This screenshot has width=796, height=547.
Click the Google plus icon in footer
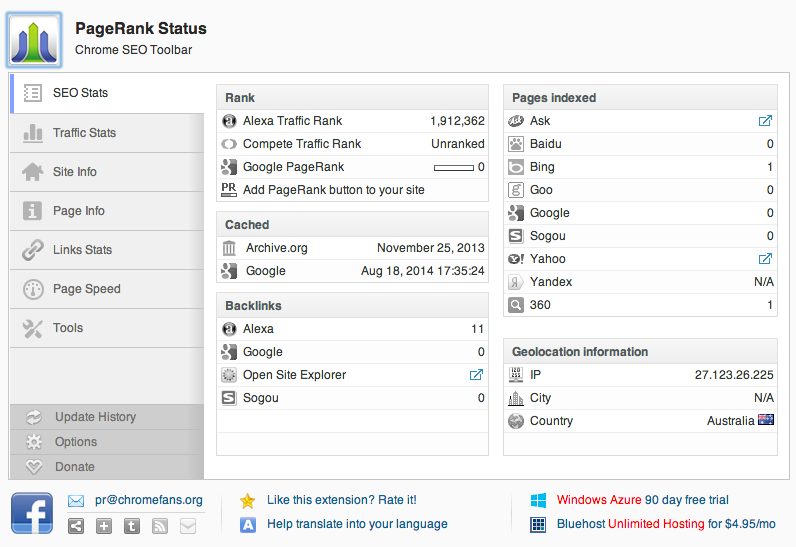[x=104, y=526]
